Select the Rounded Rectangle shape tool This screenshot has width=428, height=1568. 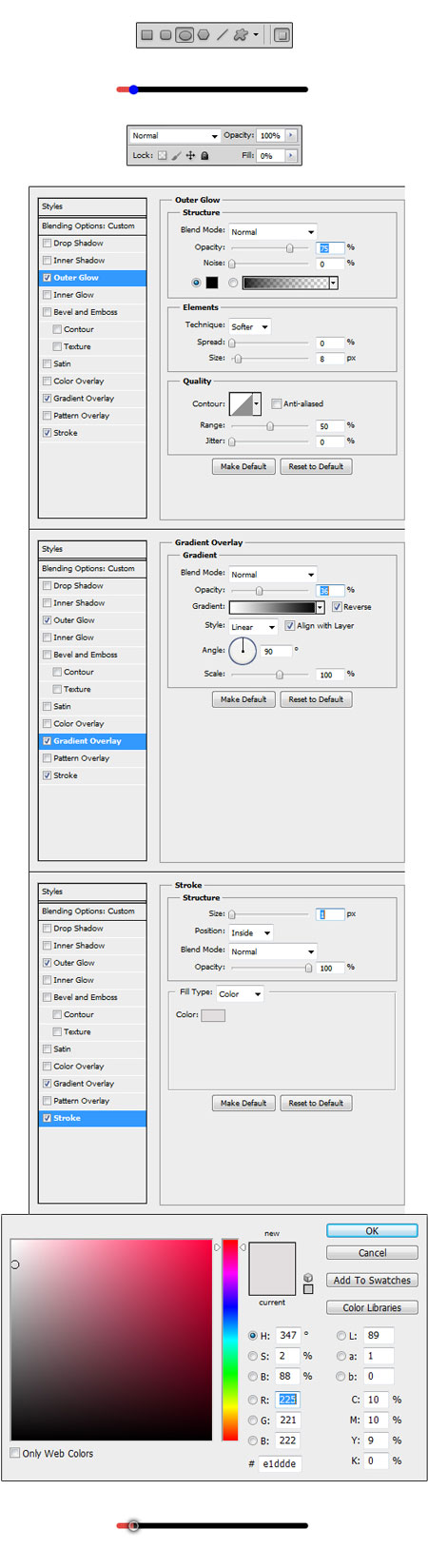pyautogui.click(x=165, y=35)
